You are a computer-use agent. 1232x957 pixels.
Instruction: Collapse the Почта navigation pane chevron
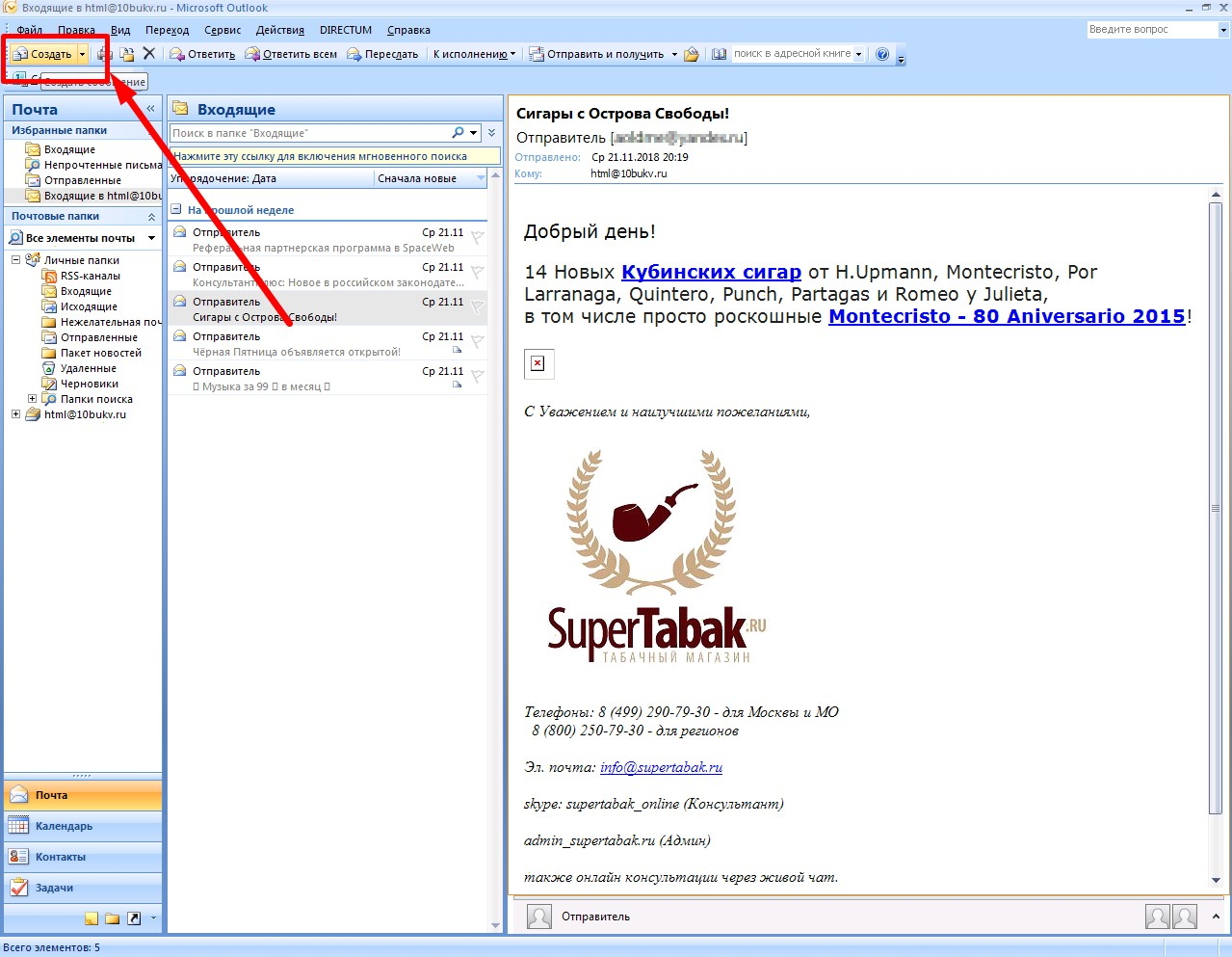tap(150, 109)
